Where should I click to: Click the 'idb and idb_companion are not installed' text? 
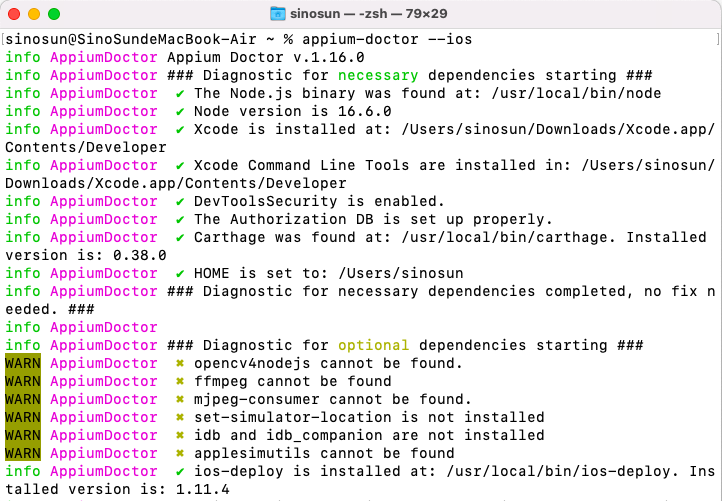click(x=369, y=435)
